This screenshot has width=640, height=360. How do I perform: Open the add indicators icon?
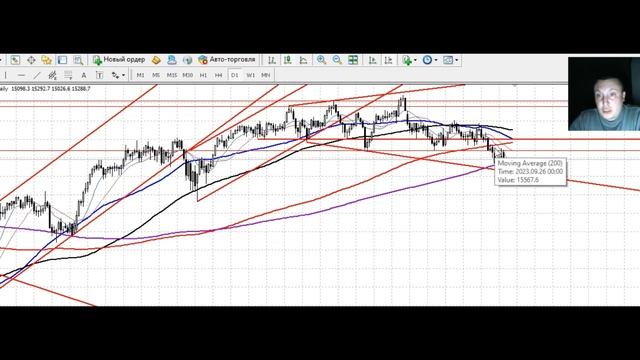pyautogui.click(x=407, y=60)
